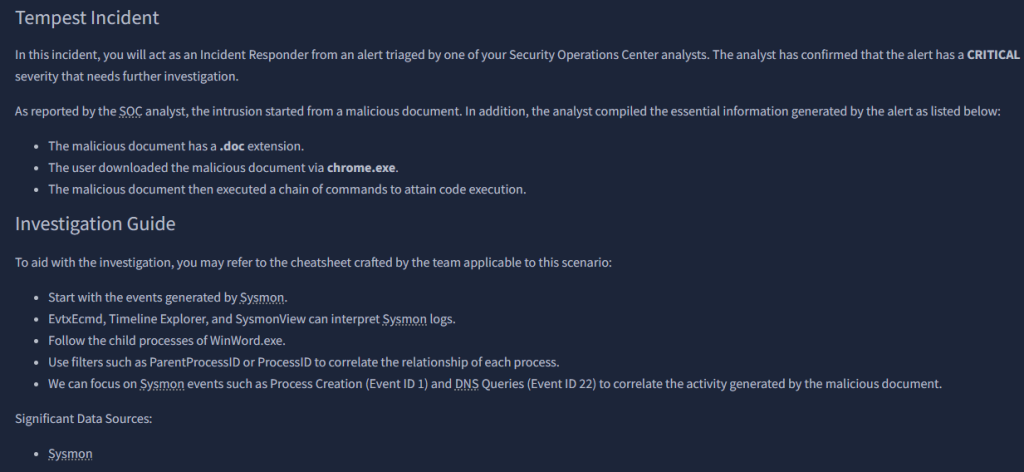1024x472 pixels.
Task: Click the Investigation Guide heading
Action: pos(95,224)
